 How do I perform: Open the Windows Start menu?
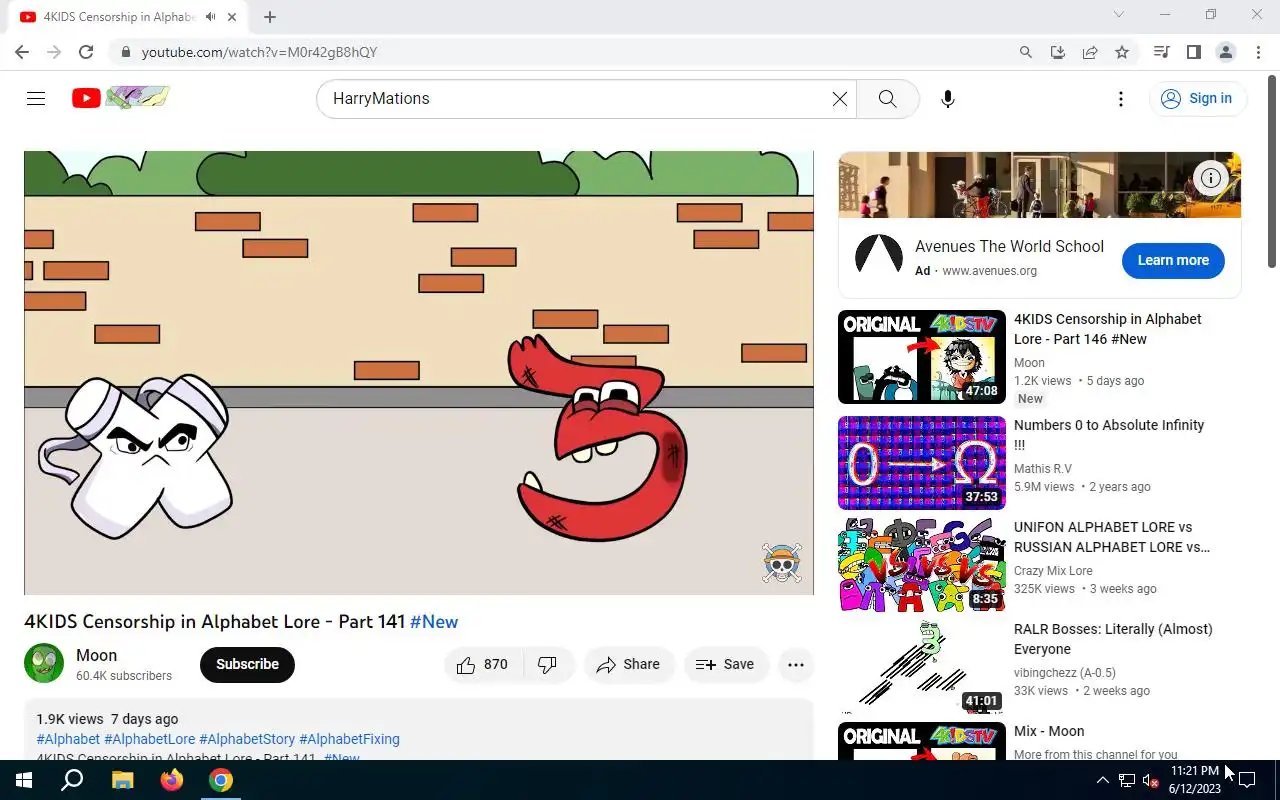pos(24,780)
